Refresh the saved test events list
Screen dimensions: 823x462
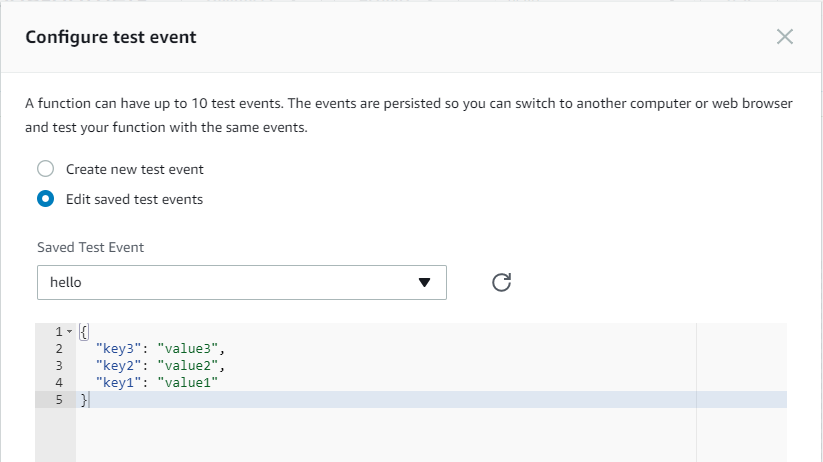tap(502, 283)
